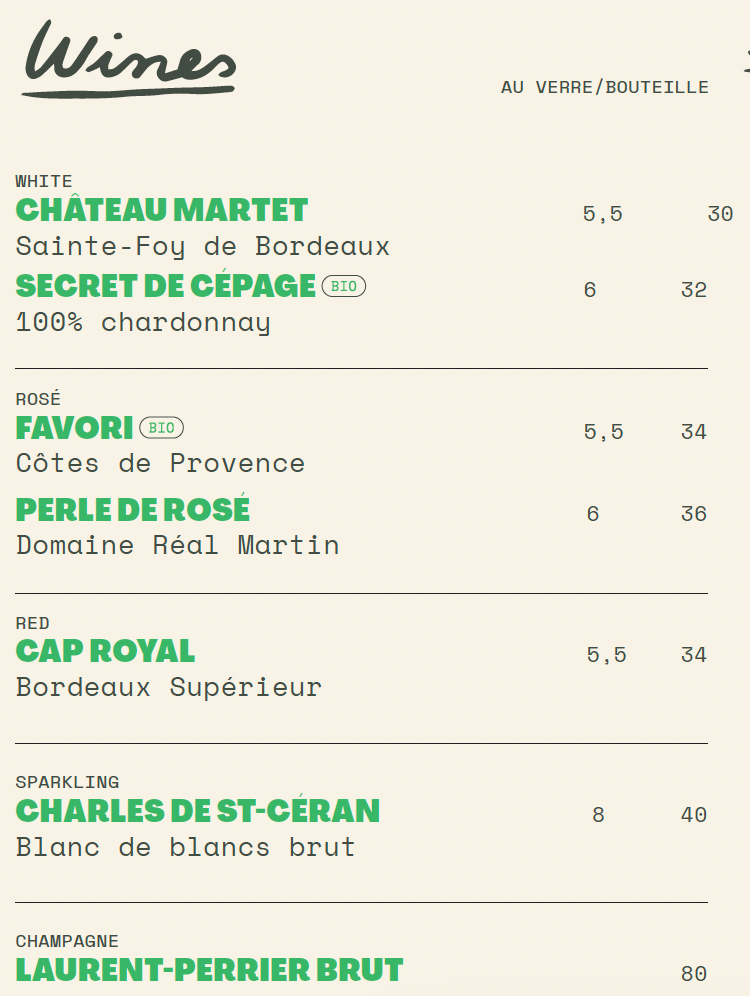Select the 36 bottle price of Perle de Rosé

[x=693, y=514]
